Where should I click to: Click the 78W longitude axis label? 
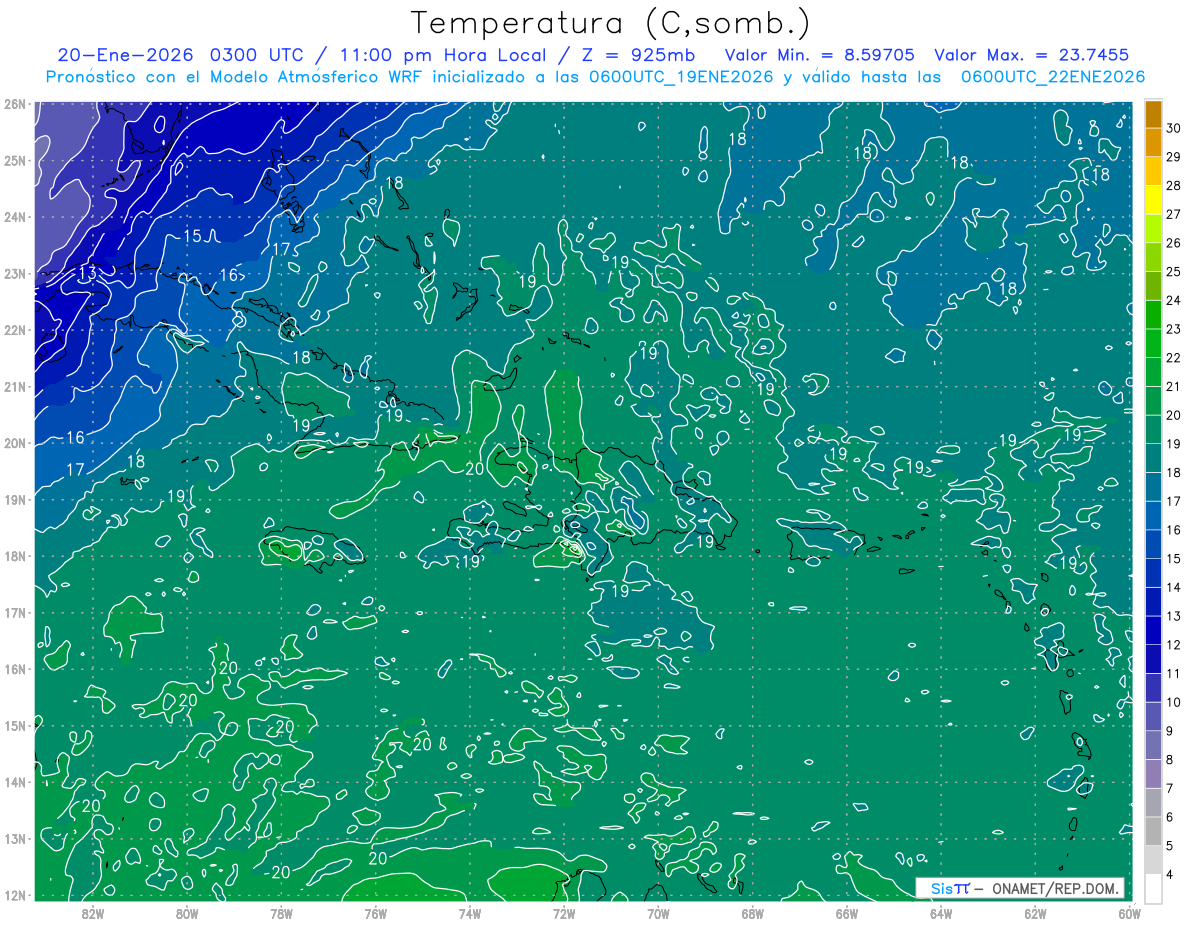281,913
